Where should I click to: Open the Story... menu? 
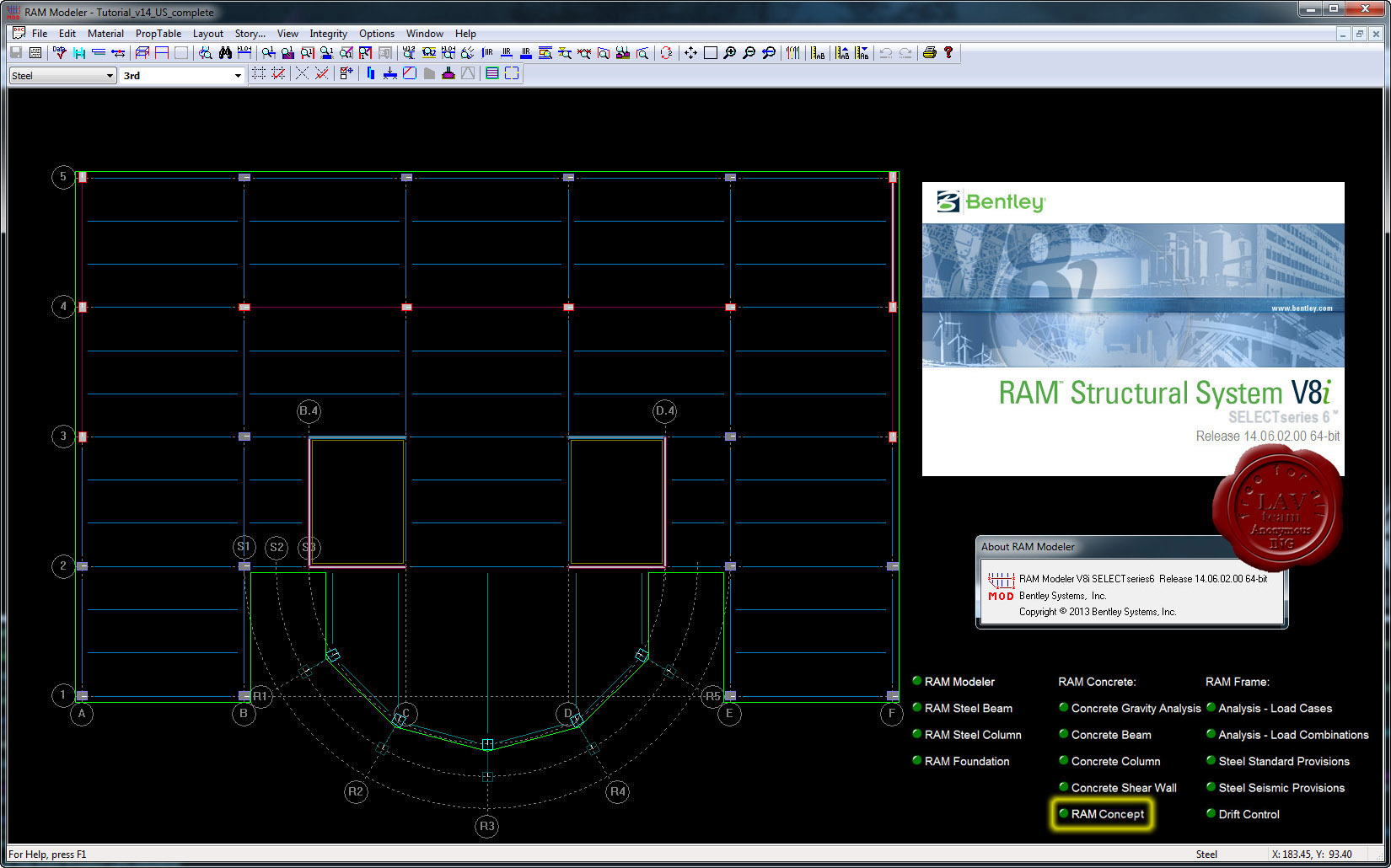click(x=250, y=34)
